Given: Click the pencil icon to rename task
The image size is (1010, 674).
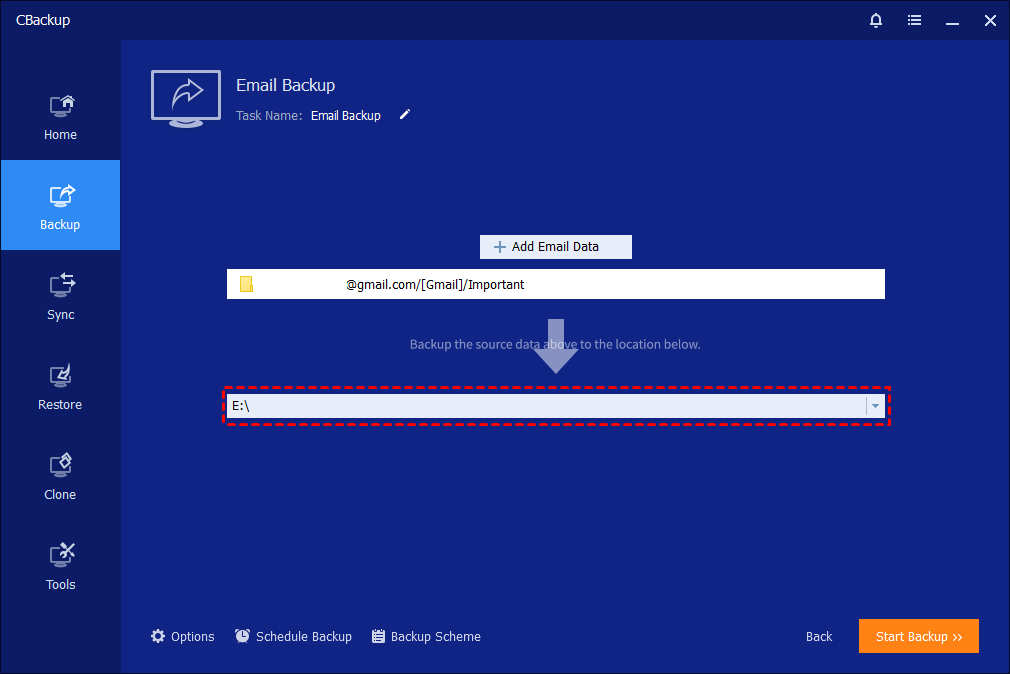Looking at the screenshot, I should tap(405, 115).
